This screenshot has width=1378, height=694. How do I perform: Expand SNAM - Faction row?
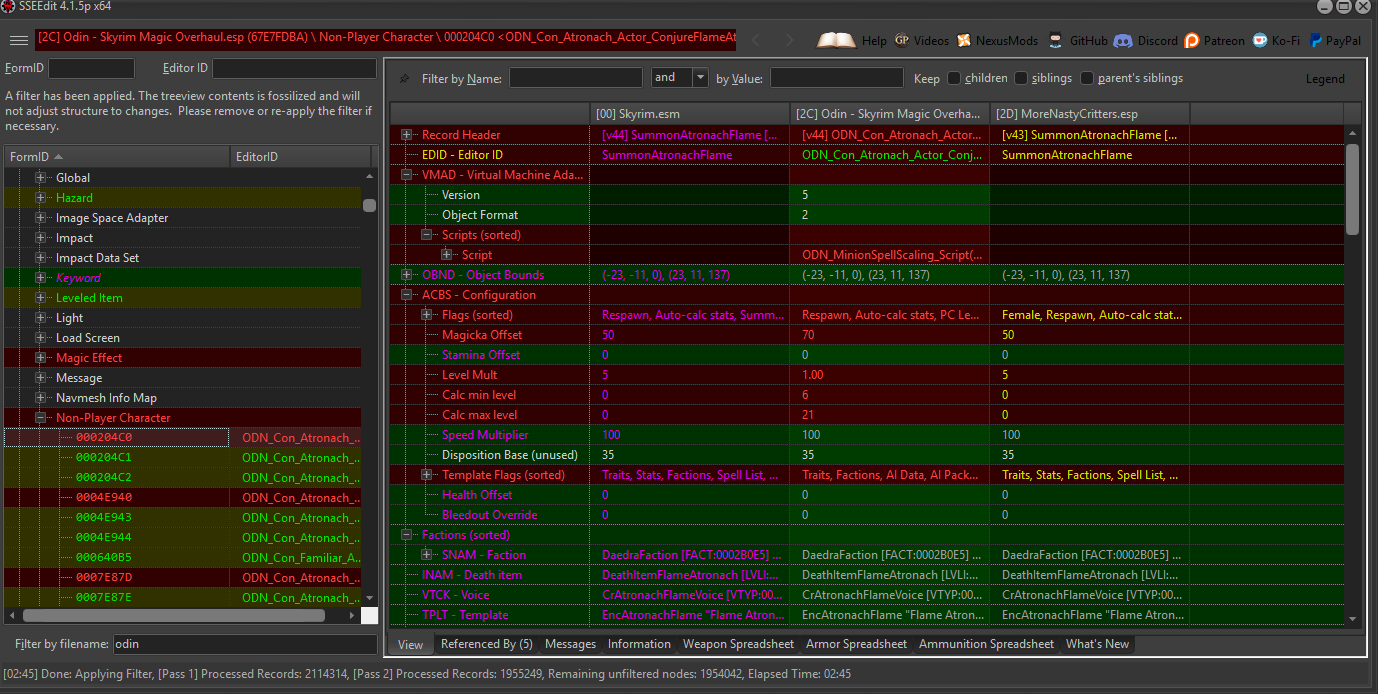click(x=427, y=555)
